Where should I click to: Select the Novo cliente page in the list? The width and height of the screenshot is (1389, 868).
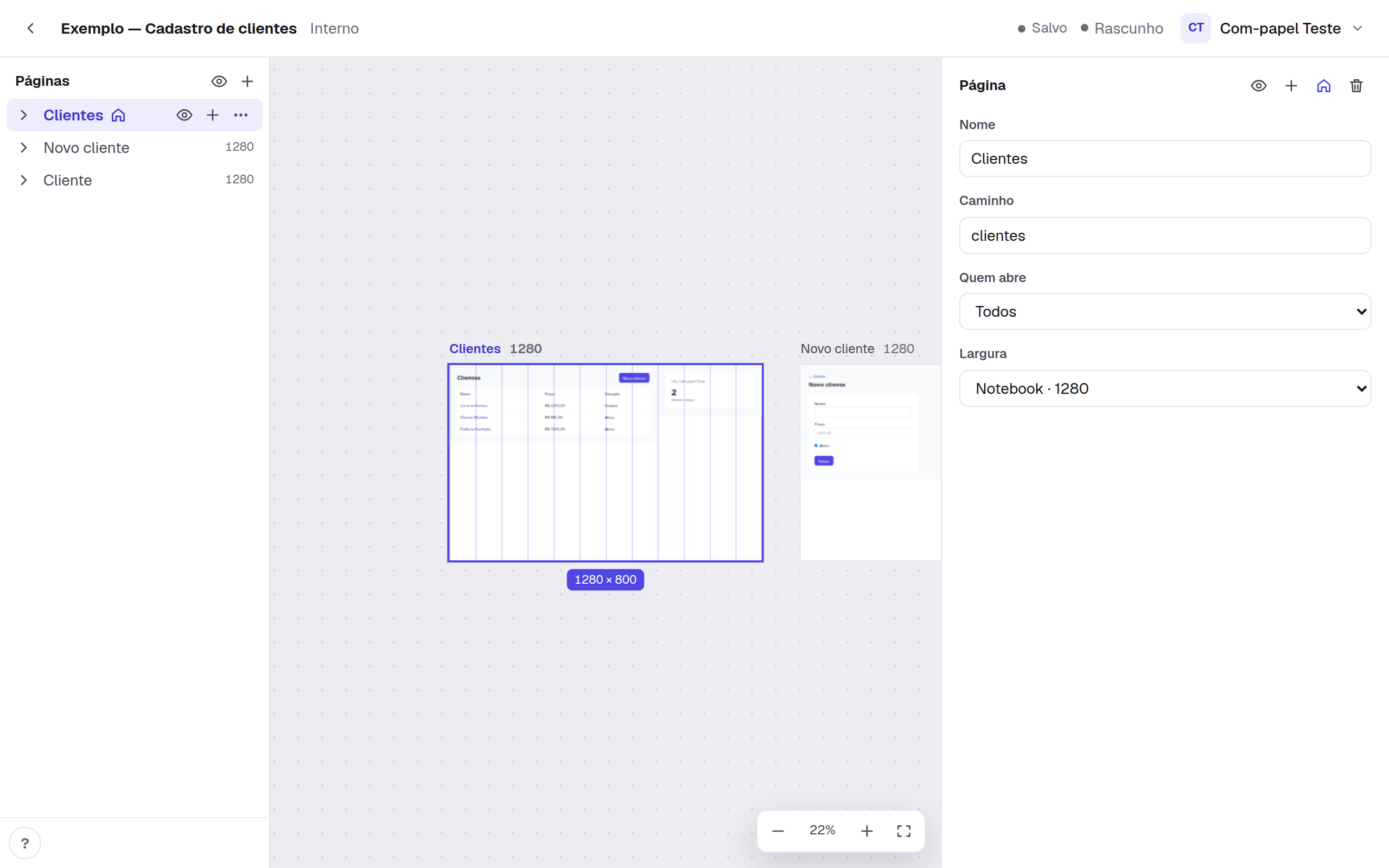click(x=135, y=148)
